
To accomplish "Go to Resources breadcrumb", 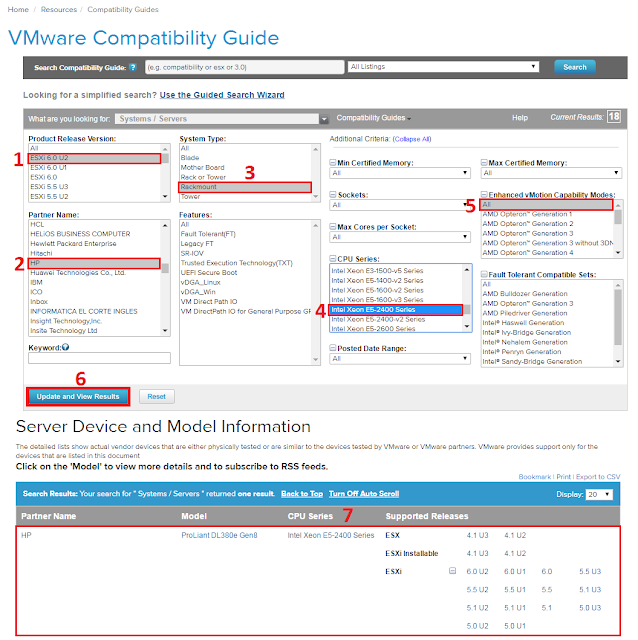I will [59, 9].
